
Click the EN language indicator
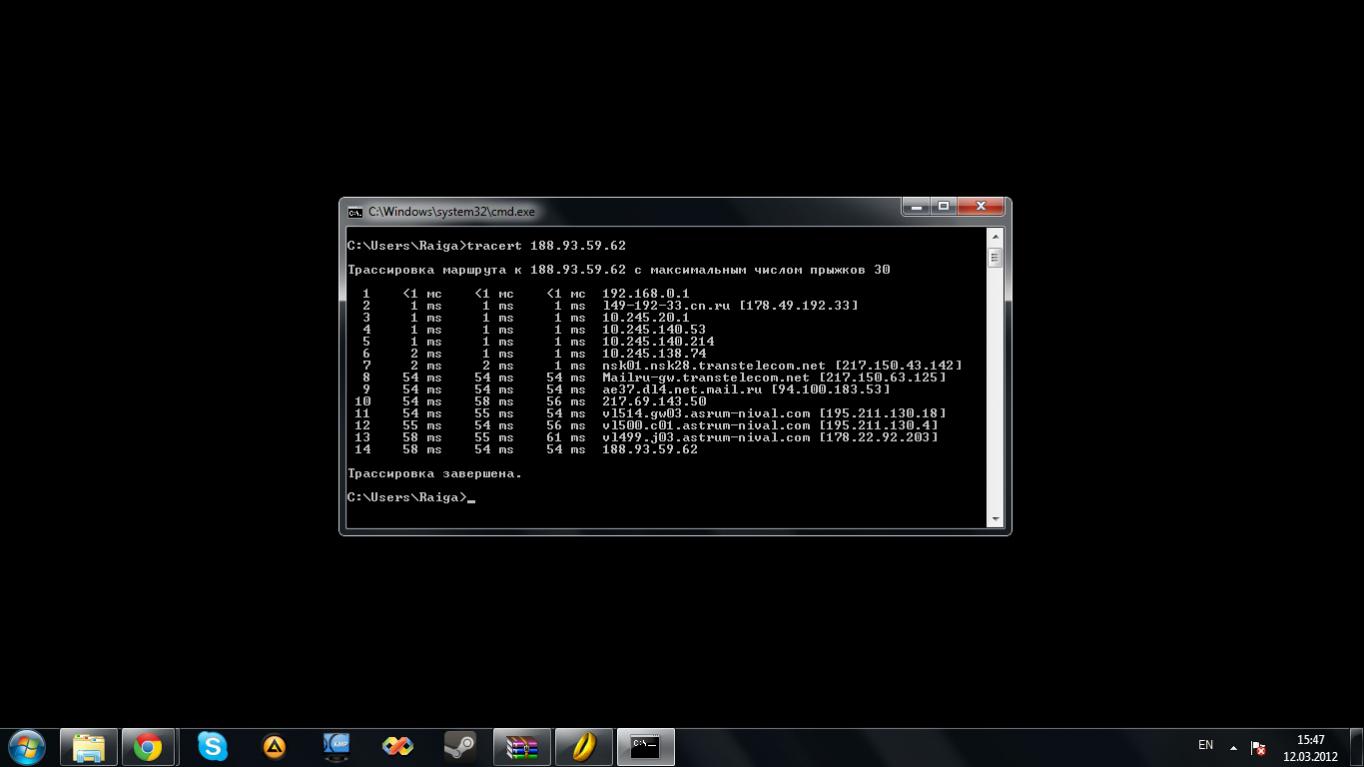[x=1205, y=745]
